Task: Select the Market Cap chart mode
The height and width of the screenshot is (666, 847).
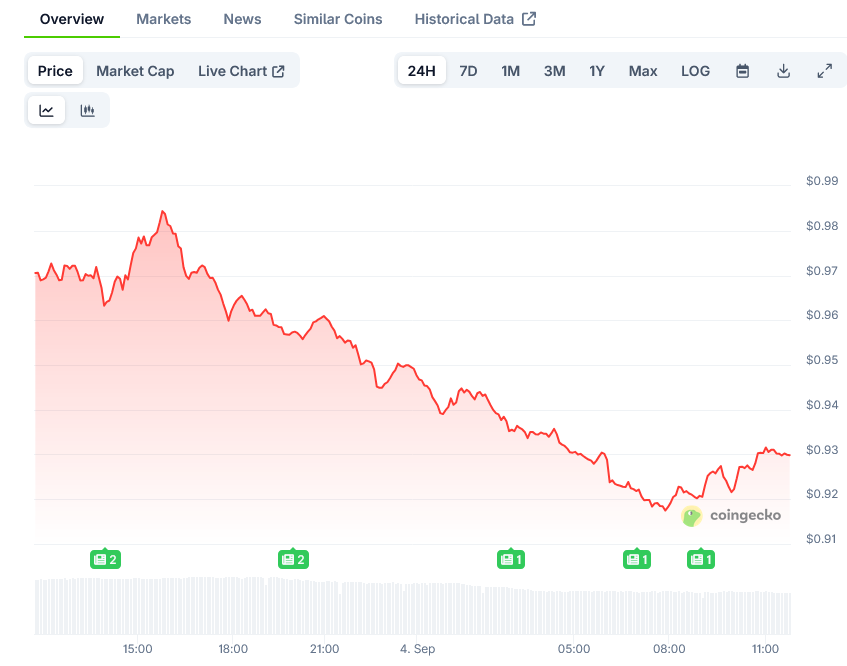Action: point(135,71)
